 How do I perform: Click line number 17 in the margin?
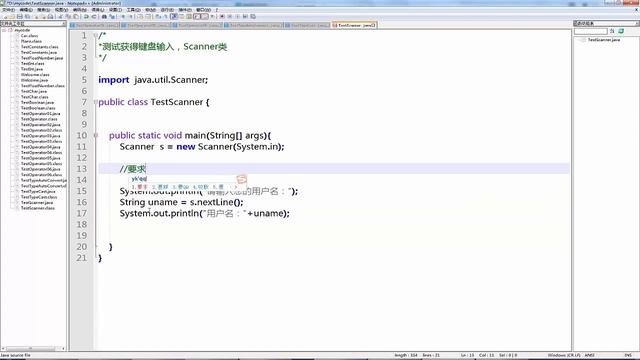point(82,213)
